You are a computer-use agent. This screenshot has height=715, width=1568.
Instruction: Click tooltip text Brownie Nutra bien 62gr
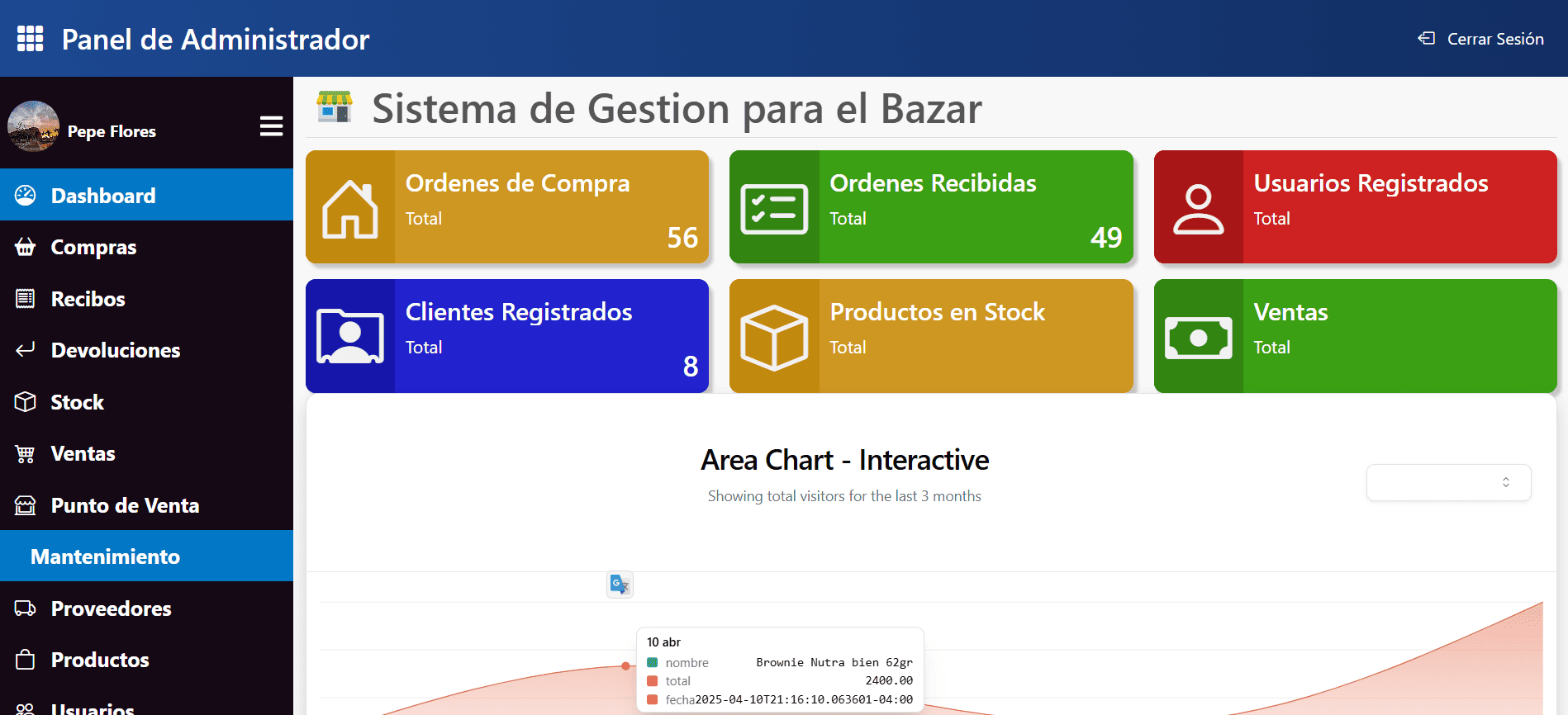834,662
